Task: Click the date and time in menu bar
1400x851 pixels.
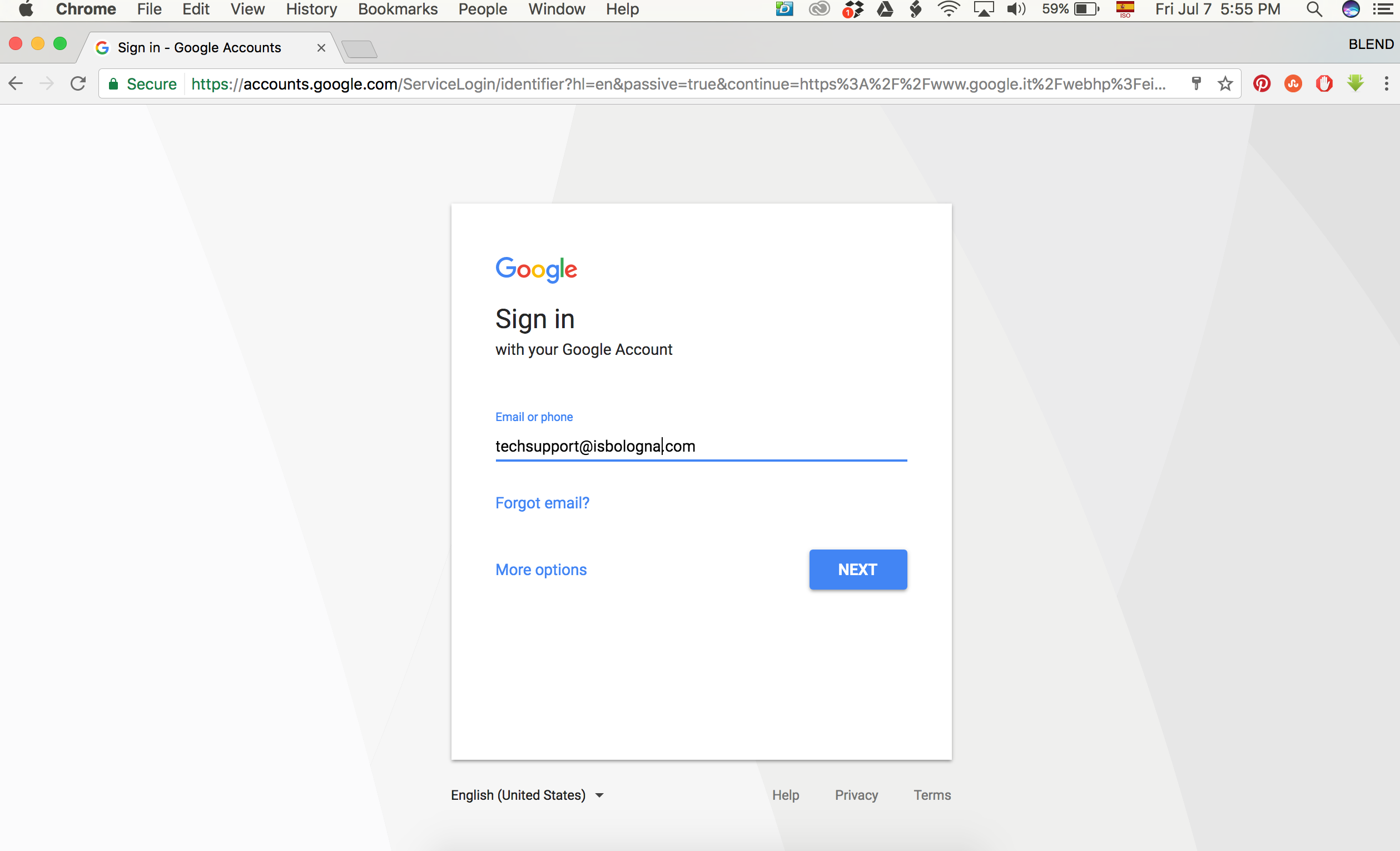Action: (1218, 9)
